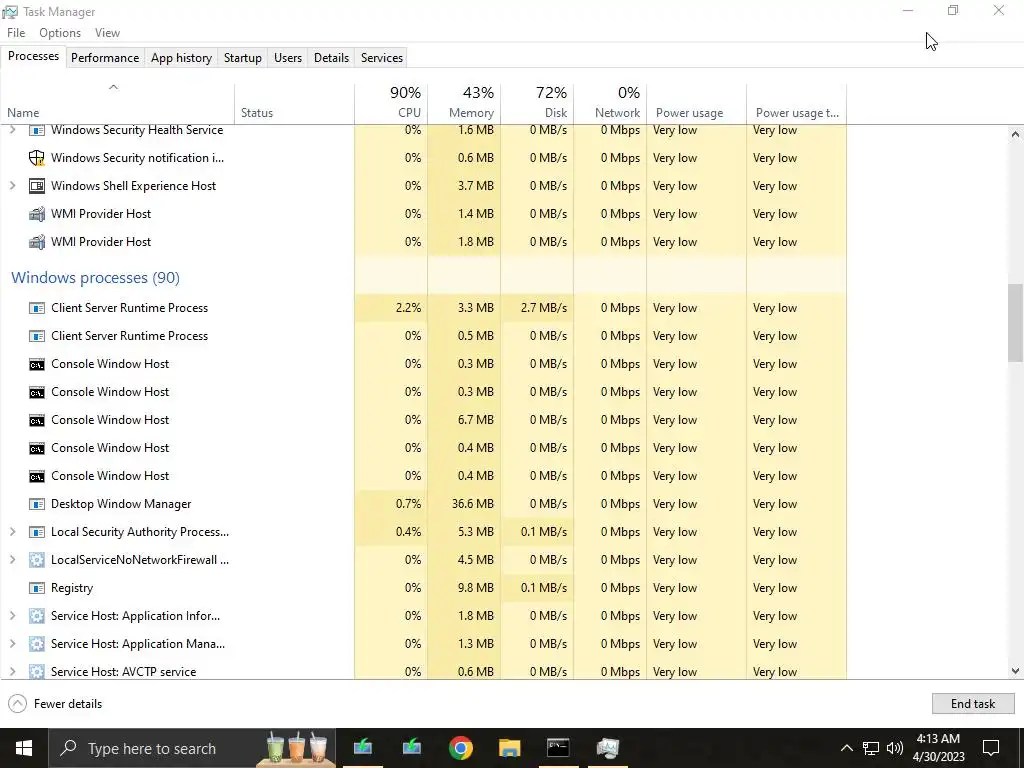Click the network status tray icon

tap(871, 748)
